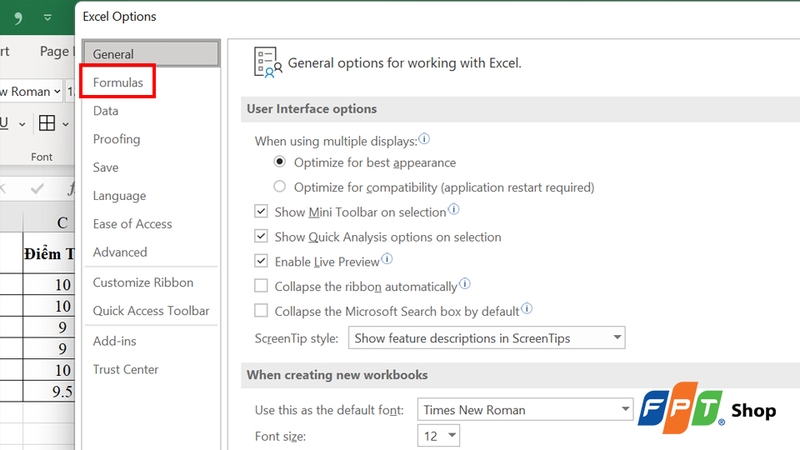The image size is (800, 450).
Task: Open the Font size dropdown
Action: point(438,436)
